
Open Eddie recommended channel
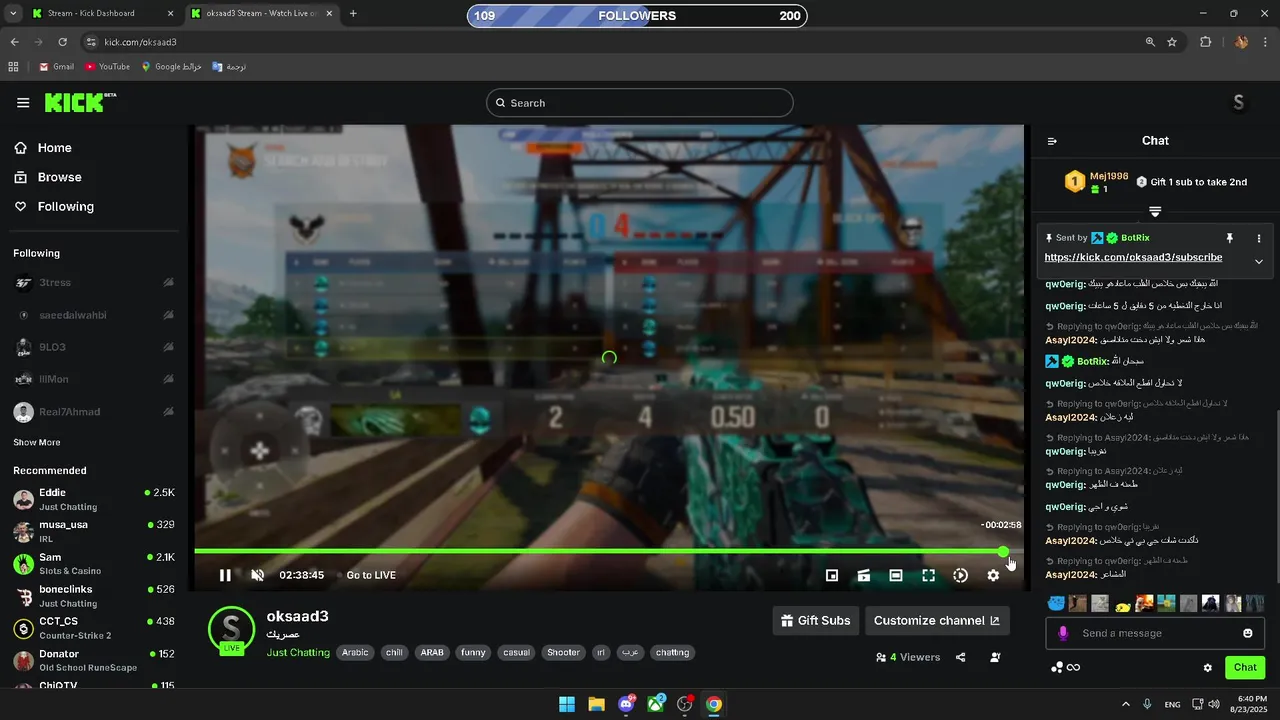click(94, 499)
